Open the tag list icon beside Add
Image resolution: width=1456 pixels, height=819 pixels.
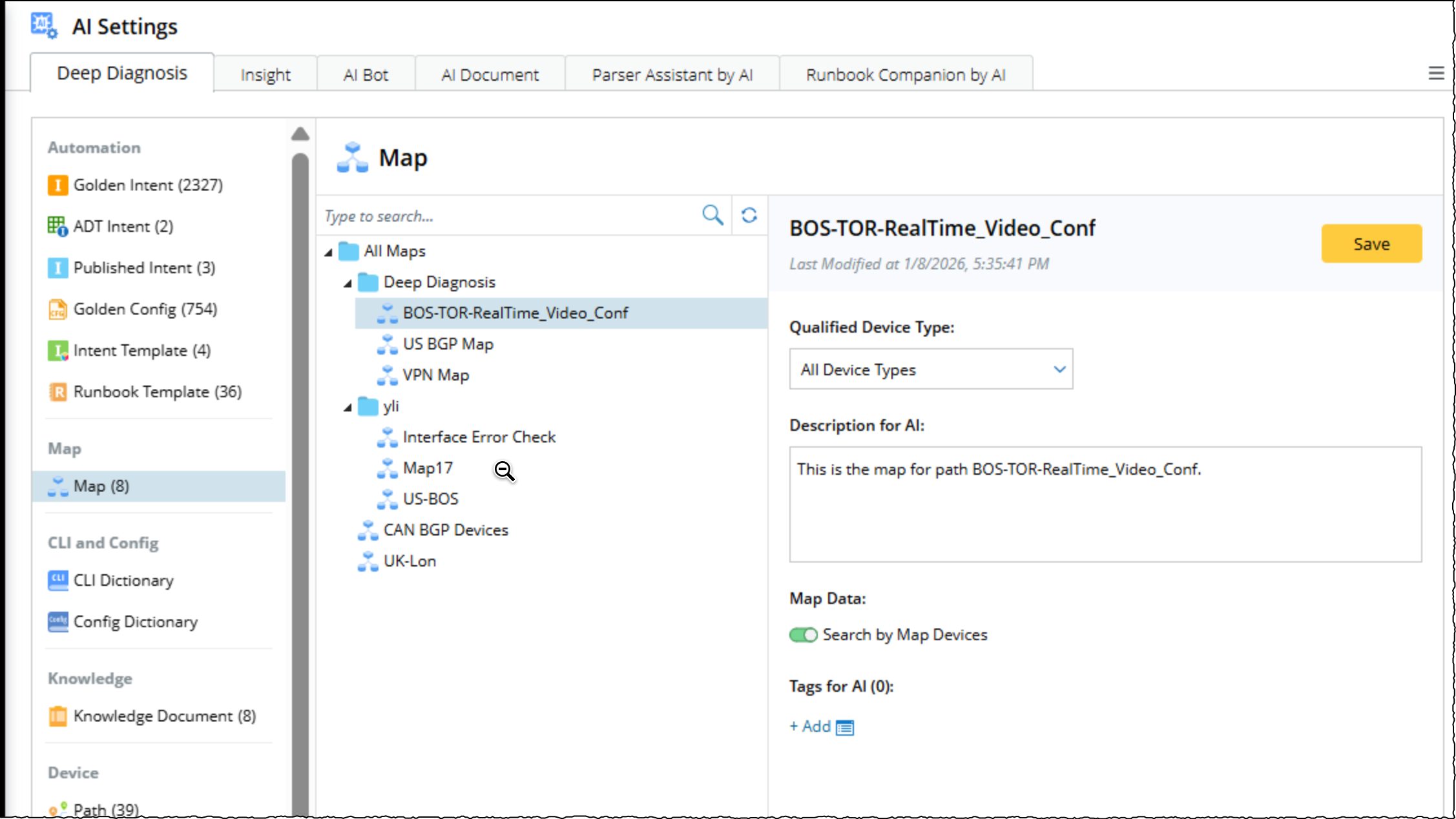point(844,728)
